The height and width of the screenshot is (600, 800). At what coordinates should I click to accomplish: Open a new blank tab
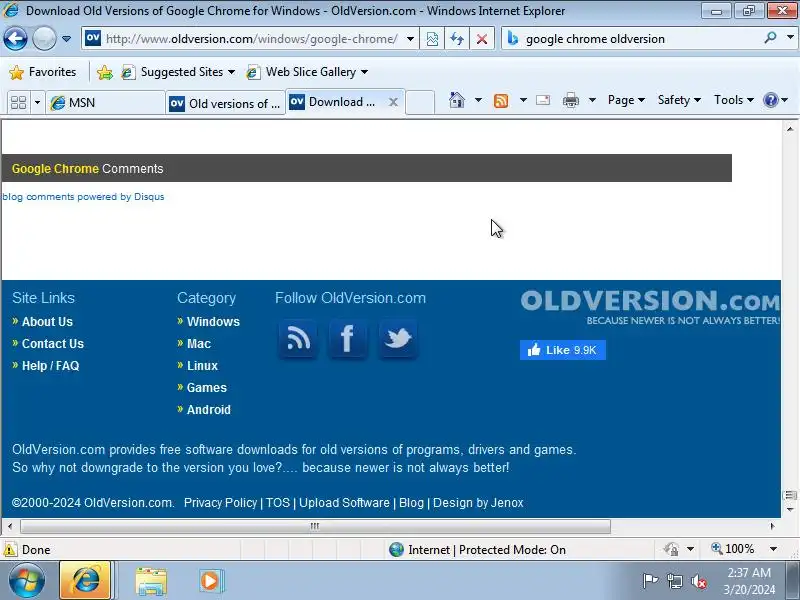coord(420,102)
